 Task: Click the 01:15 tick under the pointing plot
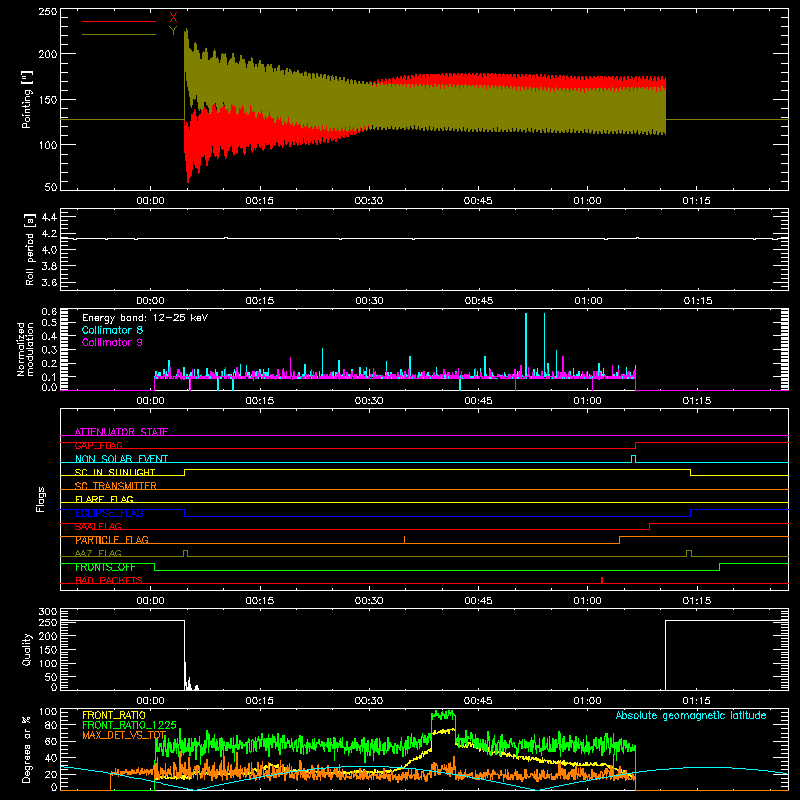pos(696,201)
